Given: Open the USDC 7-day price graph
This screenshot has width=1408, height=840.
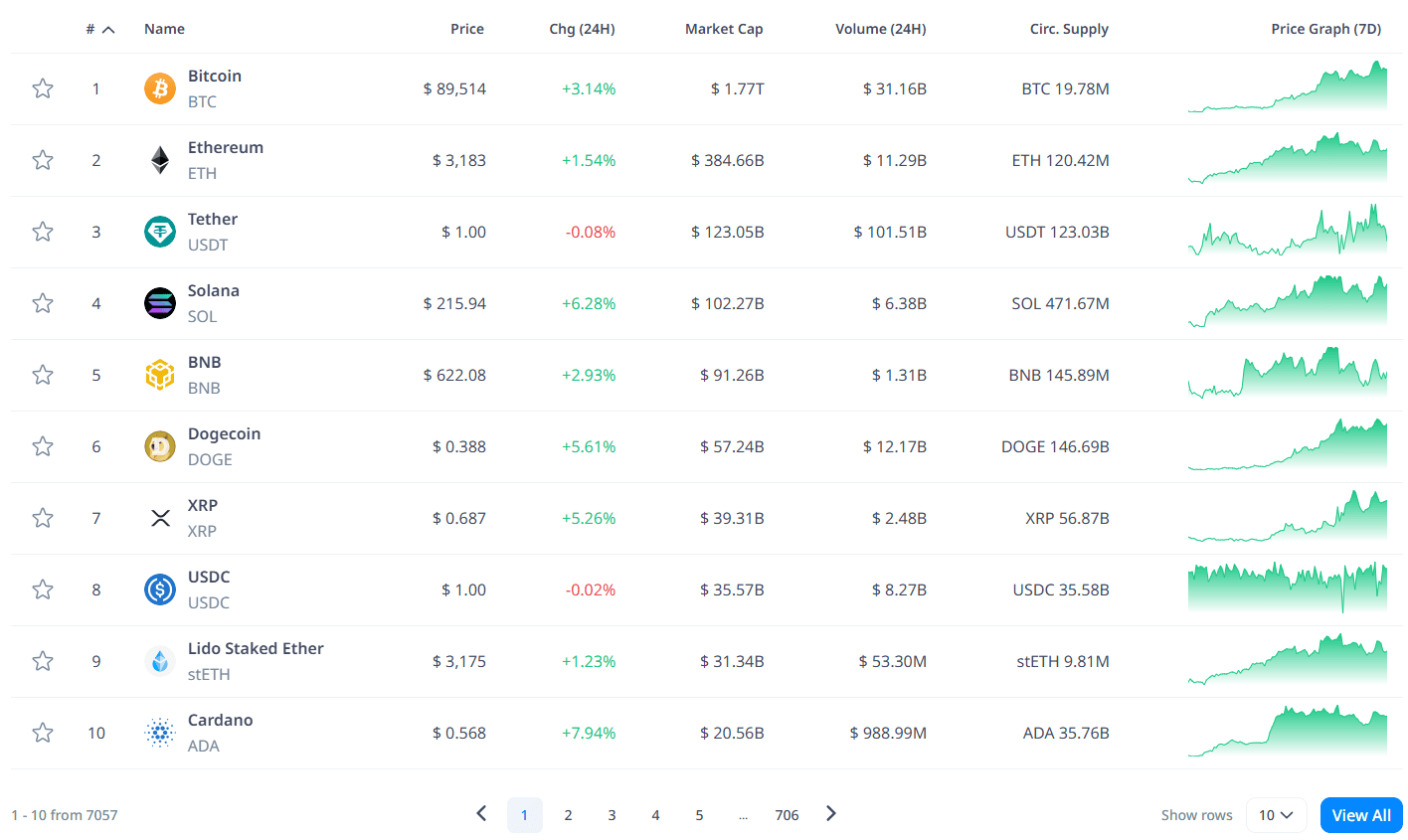Looking at the screenshot, I should pyautogui.click(x=1287, y=588).
